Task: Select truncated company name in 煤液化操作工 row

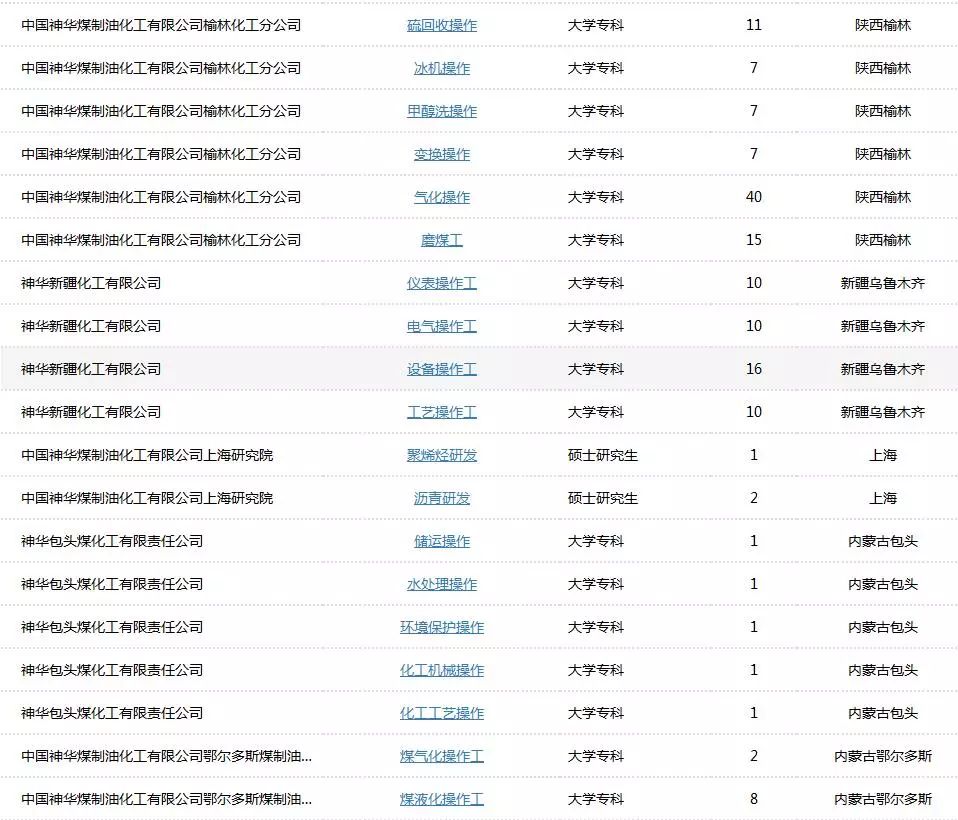Action: (x=166, y=799)
